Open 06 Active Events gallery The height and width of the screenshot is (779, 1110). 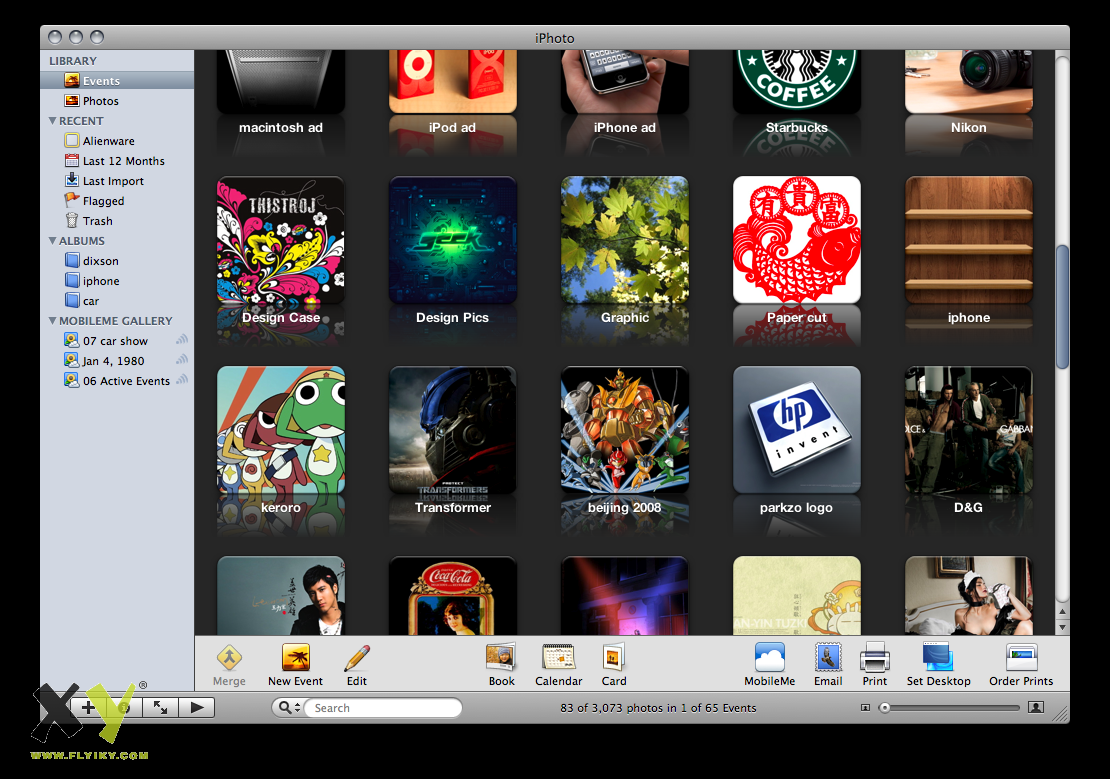tap(117, 381)
